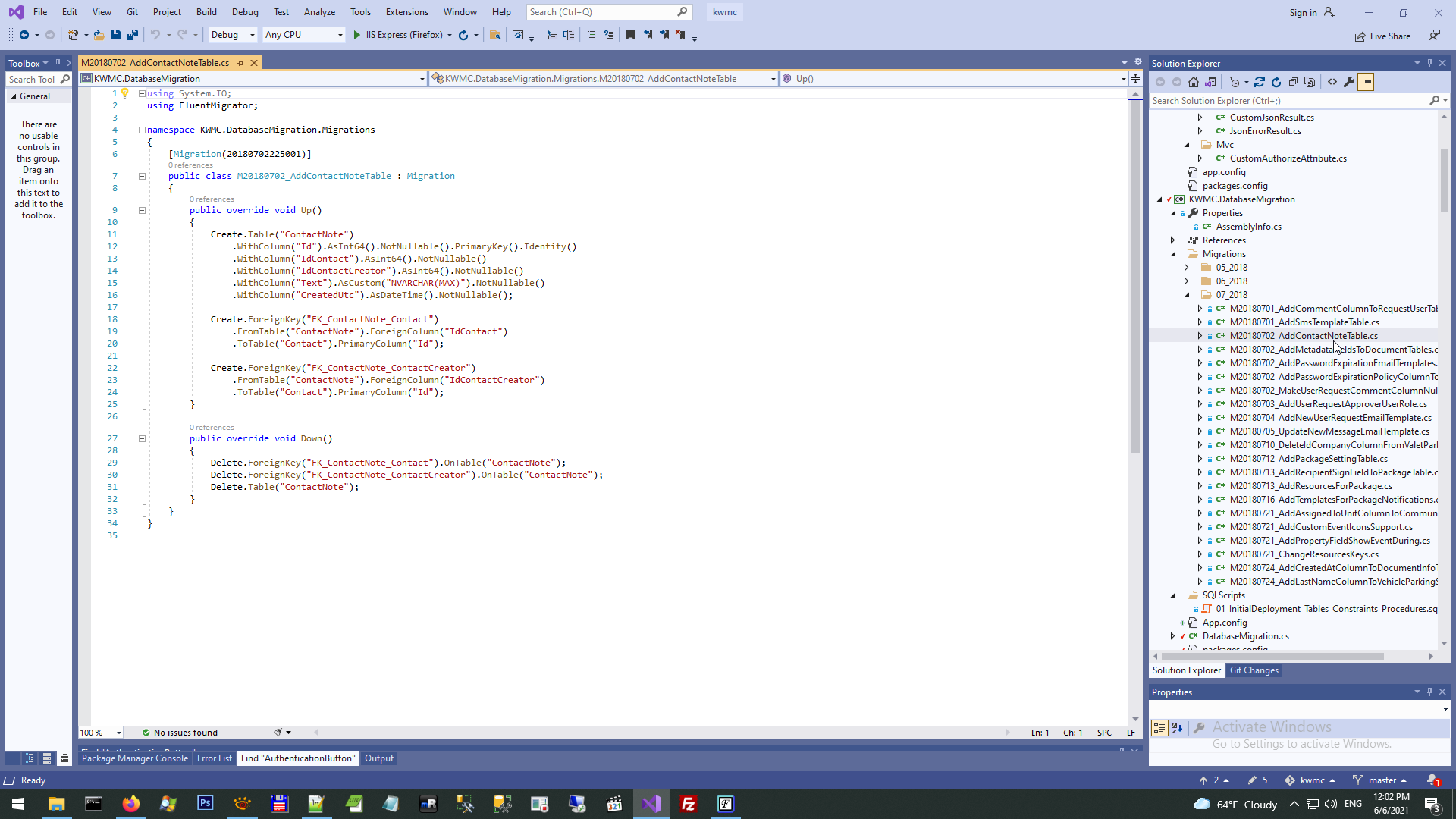Switch to the Error List tab
The height and width of the screenshot is (819, 1456).
click(215, 758)
